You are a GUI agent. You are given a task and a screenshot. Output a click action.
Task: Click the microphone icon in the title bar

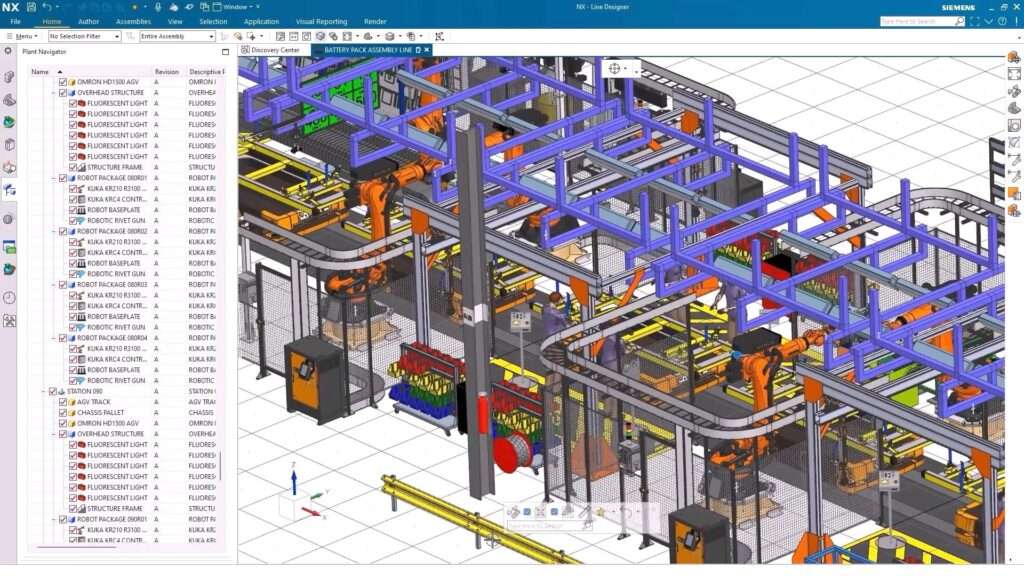point(158,7)
